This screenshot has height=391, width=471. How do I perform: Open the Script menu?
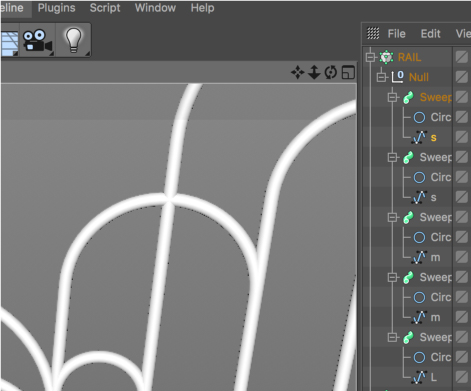105,8
